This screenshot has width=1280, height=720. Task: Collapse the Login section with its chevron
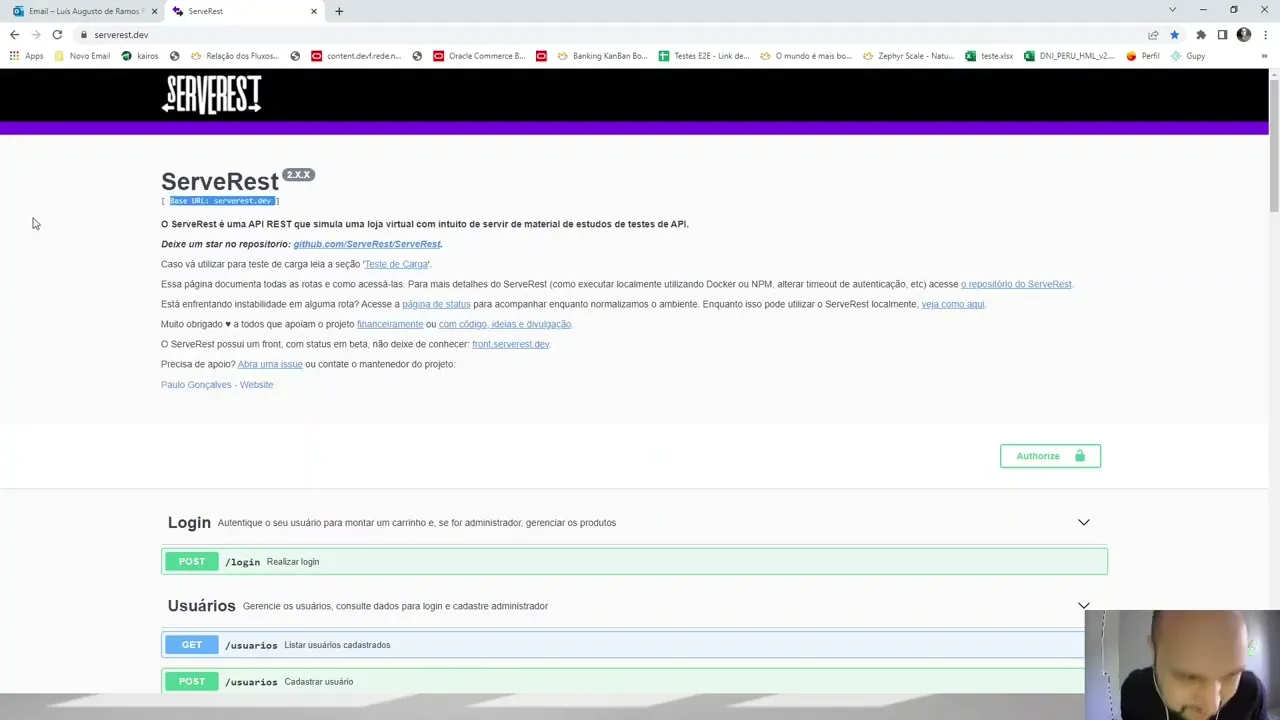click(x=1083, y=522)
